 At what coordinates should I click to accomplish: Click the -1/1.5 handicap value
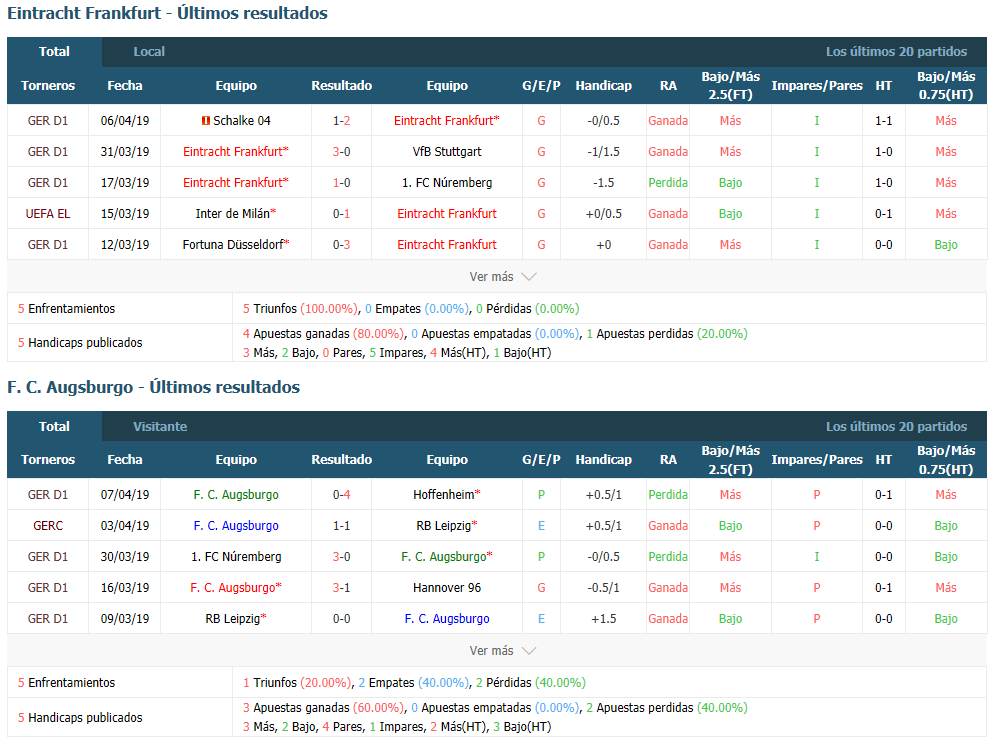[603, 152]
